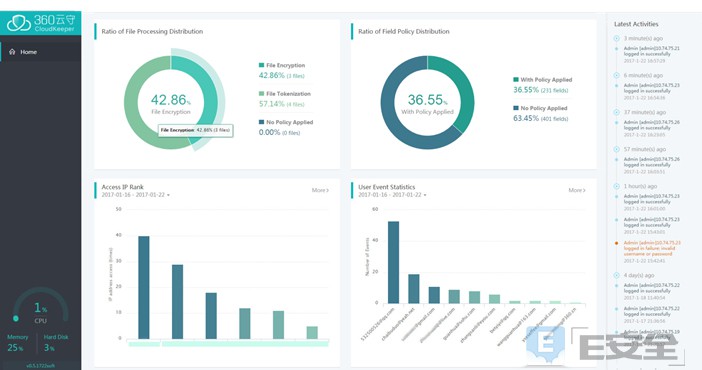Toggle the With Policy Applied legend item
Image resolution: width=702 pixels, height=370 pixels.
[x=543, y=80]
